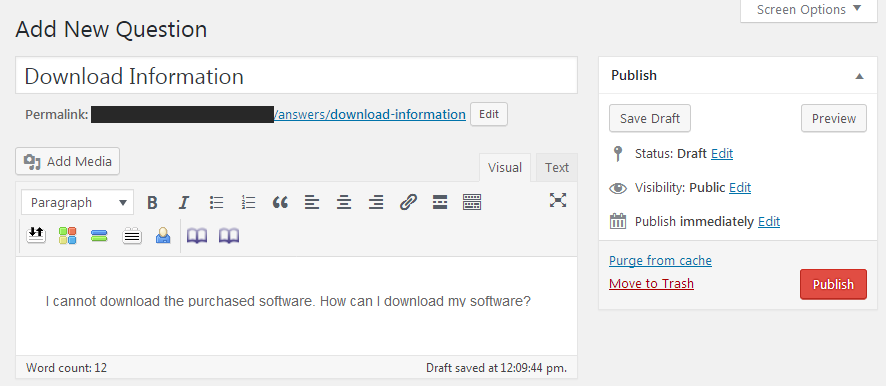Toggle italic formatting
Screen dimensions: 886x386
[x=184, y=202]
